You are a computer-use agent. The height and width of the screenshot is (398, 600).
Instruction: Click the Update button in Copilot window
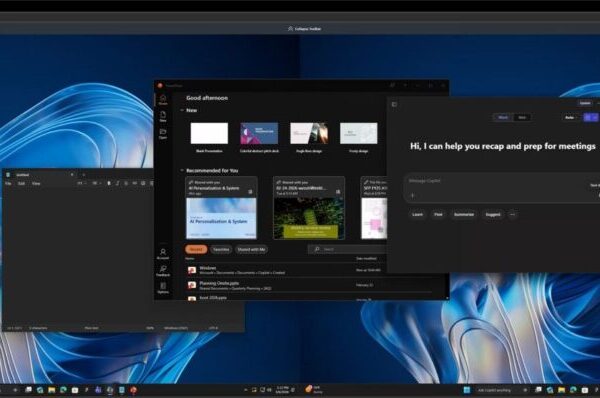[x=585, y=103]
